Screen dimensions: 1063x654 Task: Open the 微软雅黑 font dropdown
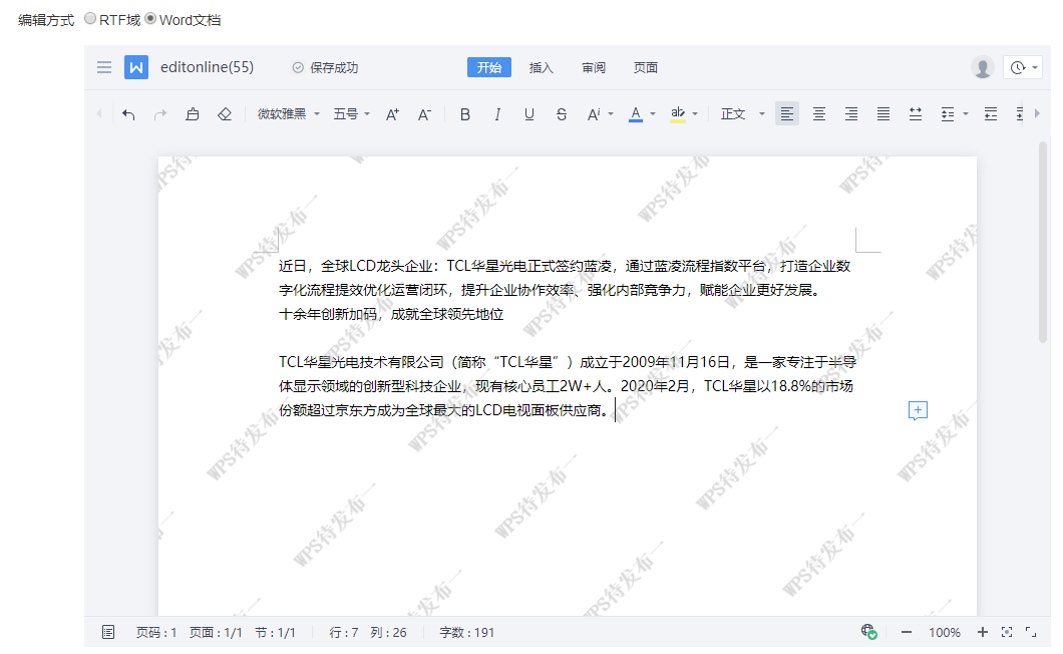[x=288, y=114]
